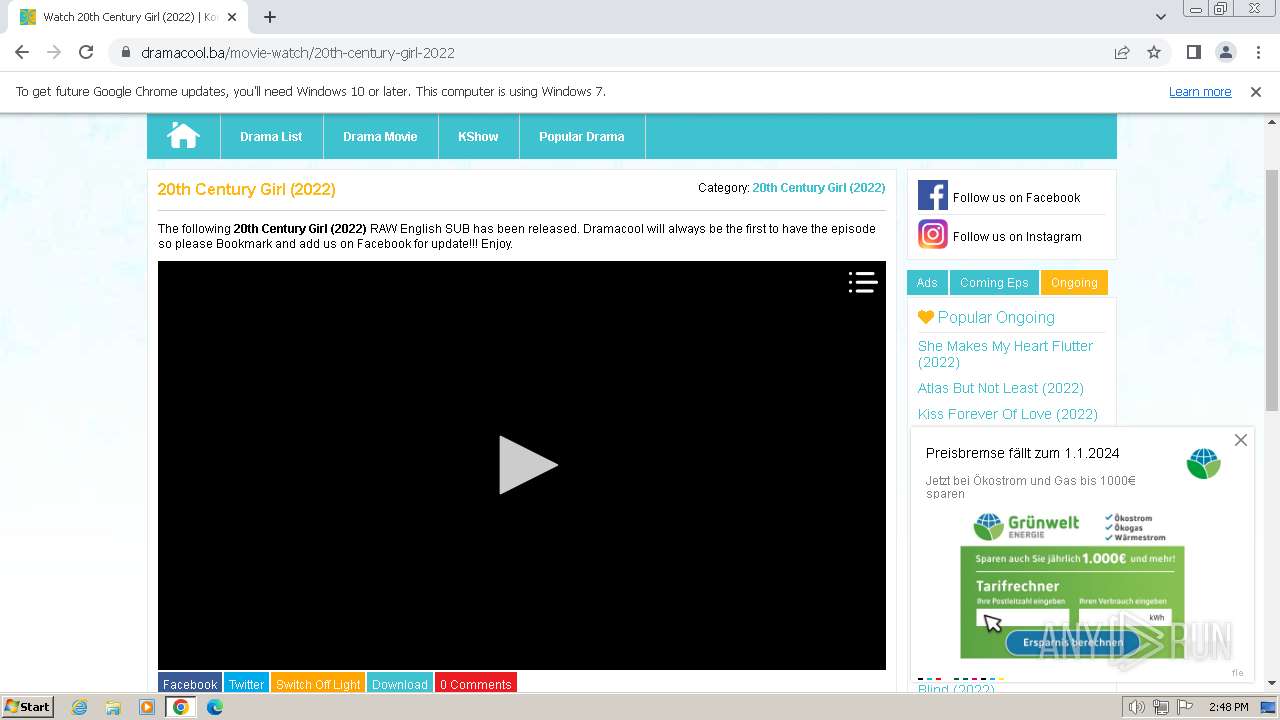Viewport: 1280px width, 720px height.
Task: Click the Grünwelt Energie ad banner logo
Action: [x=1027, y=526]
